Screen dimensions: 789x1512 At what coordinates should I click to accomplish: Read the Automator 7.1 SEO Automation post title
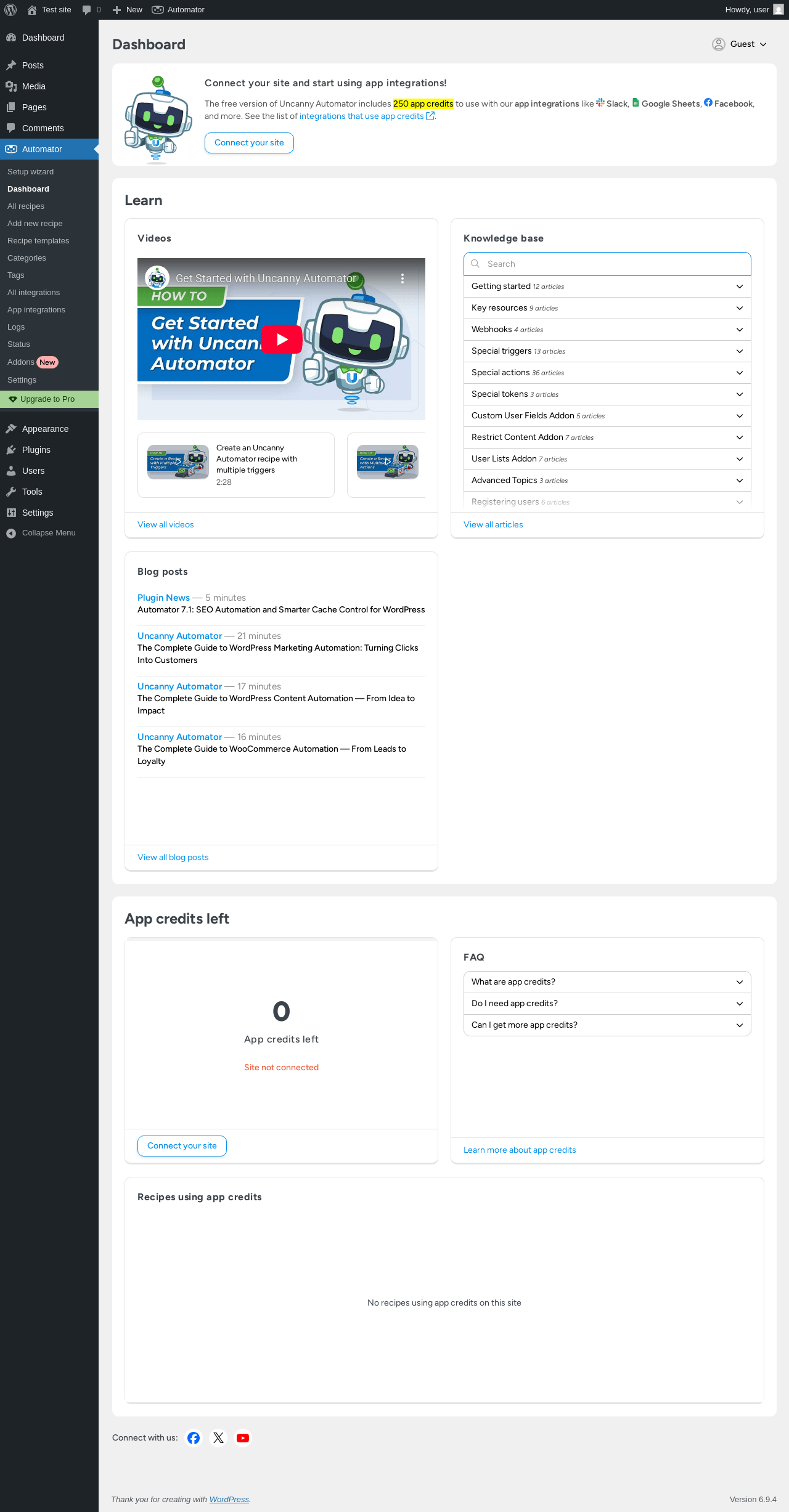click(281, 610)
